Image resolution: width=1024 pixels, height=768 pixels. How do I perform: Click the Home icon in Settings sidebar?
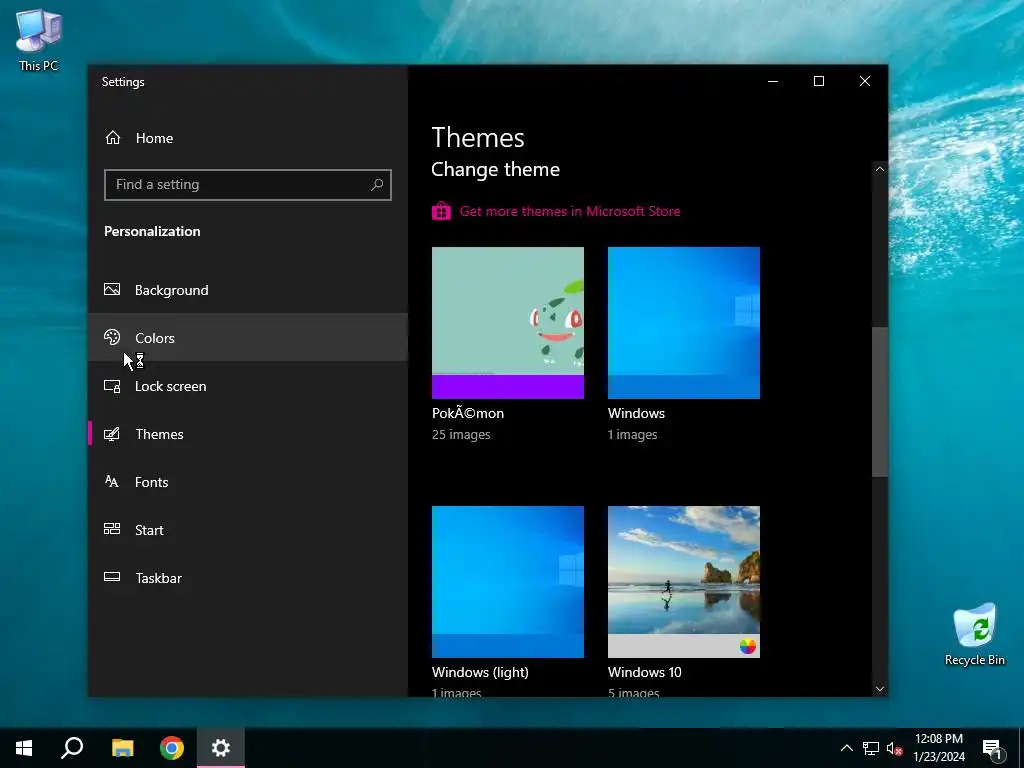113,138
